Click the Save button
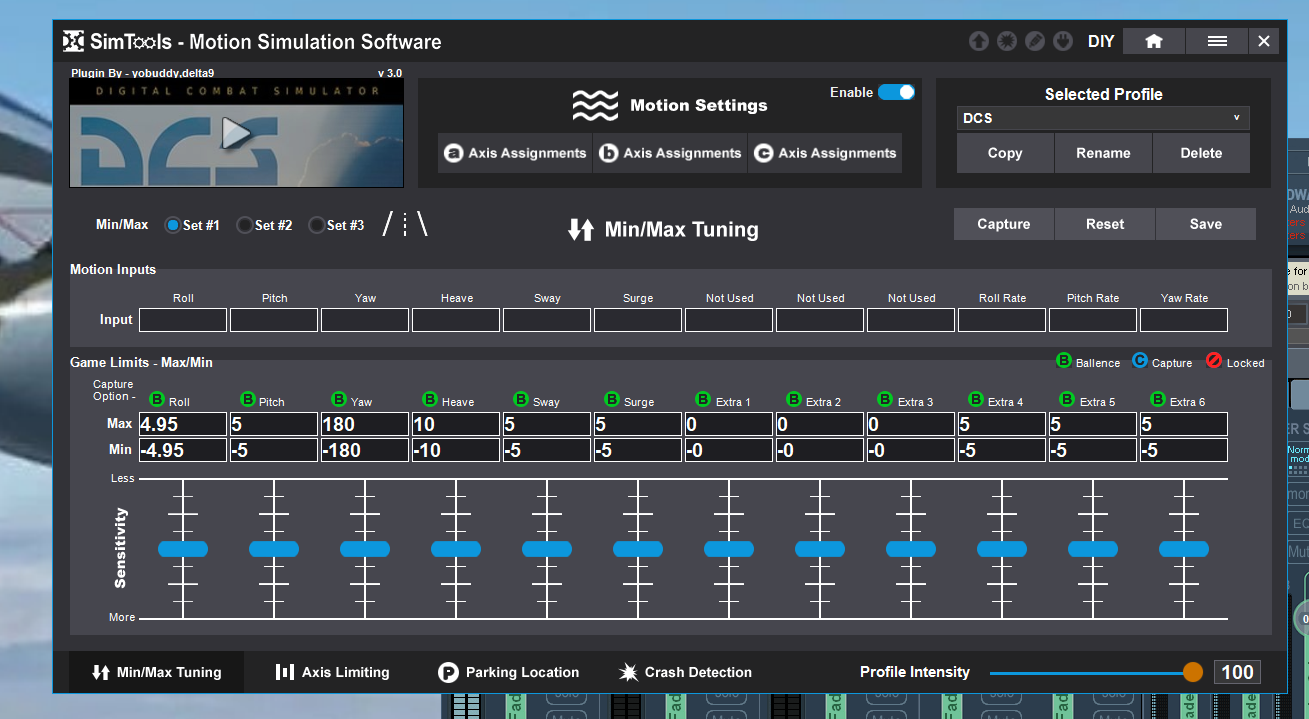Viewport: 1309px width, 719px height. (x=1205, y=224)
